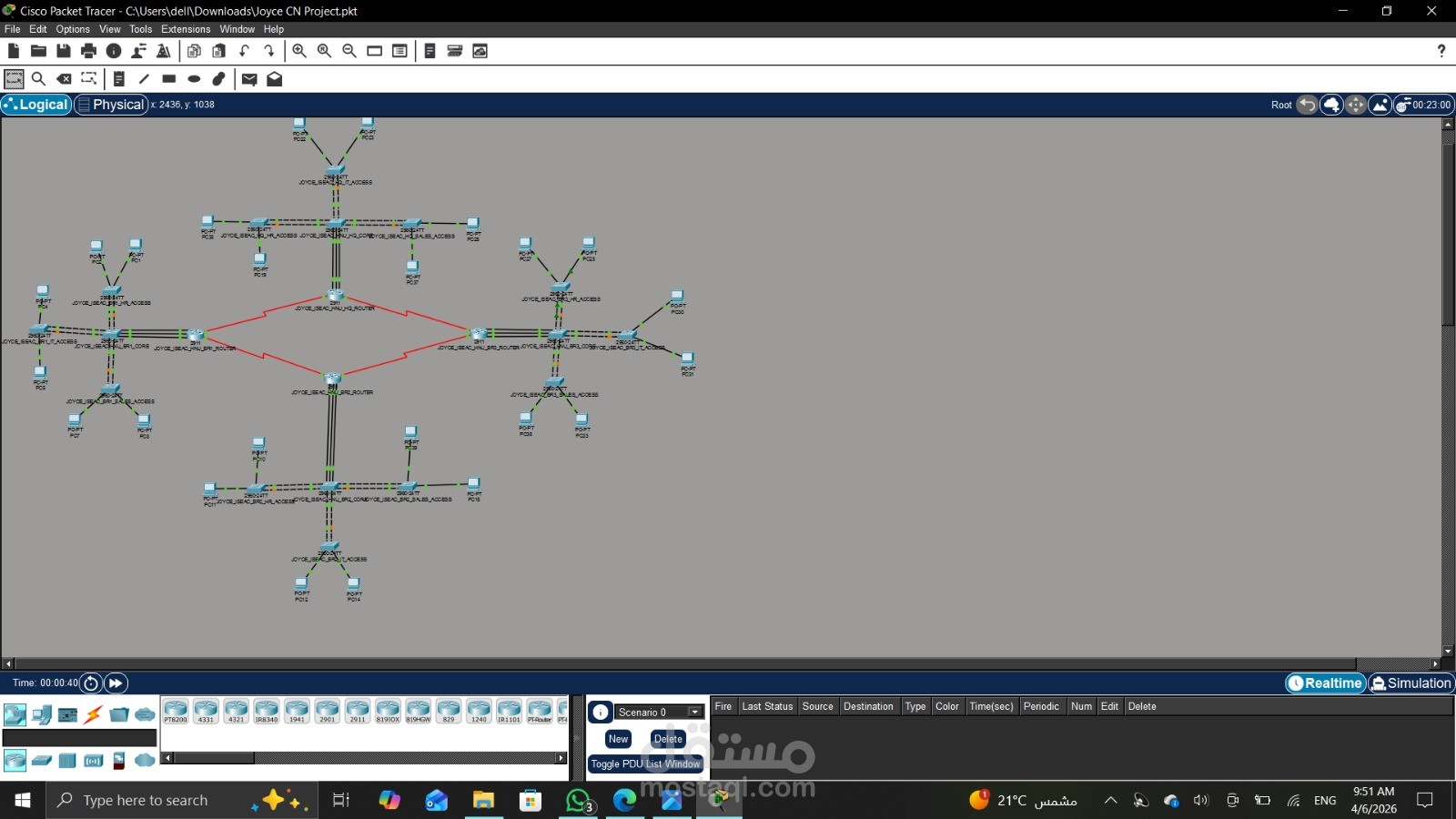Show hidden system tray icons chevron
1456x819 pixels.
[1110, 801]
